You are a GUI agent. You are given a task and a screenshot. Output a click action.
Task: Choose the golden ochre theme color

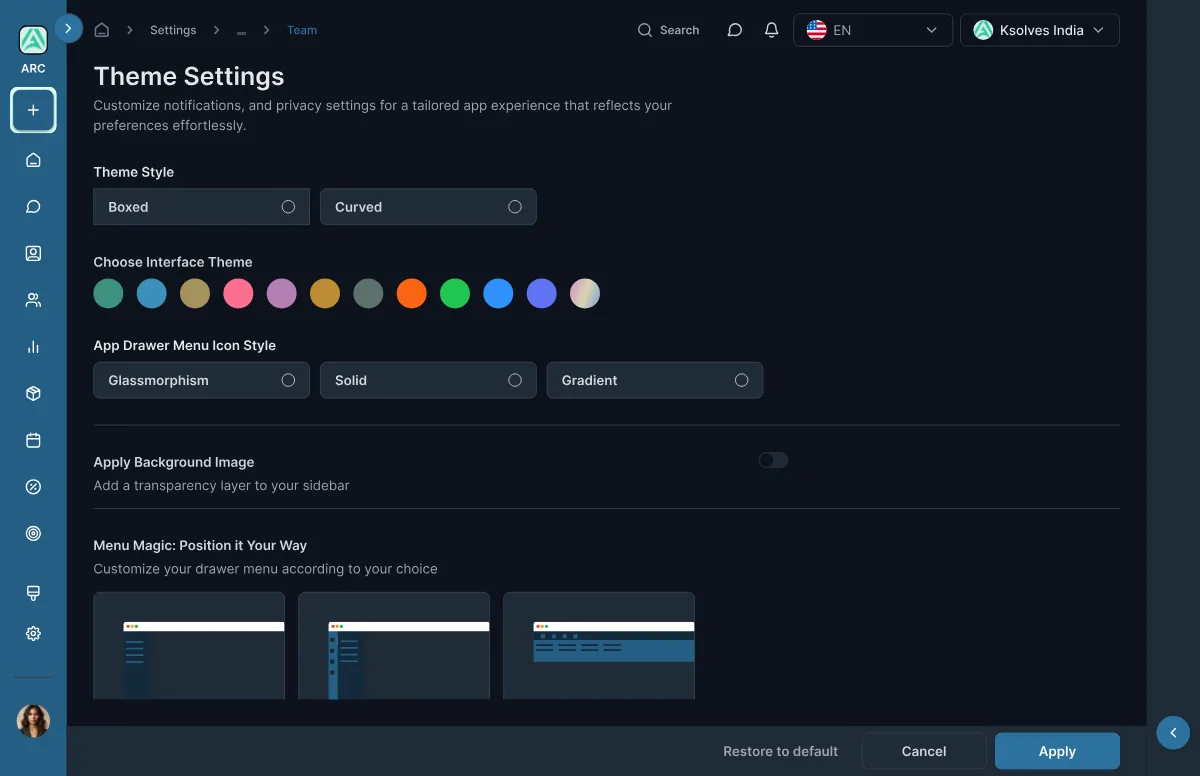pos(325,293)
